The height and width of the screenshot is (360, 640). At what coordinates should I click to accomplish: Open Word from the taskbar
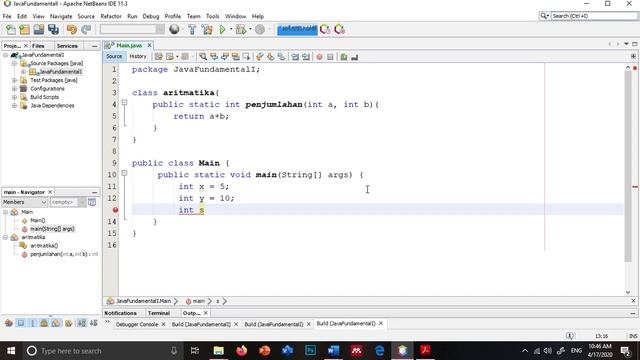pos(333,351)
